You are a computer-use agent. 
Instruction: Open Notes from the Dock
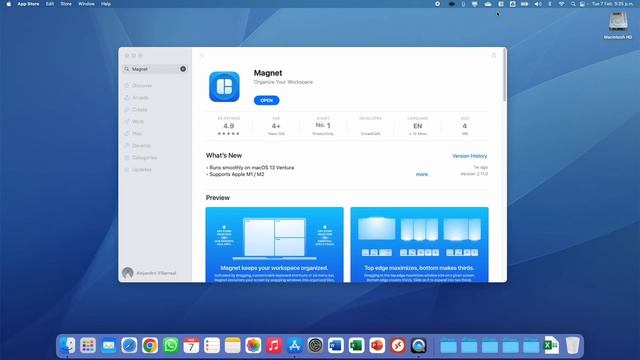click(233, 346)
